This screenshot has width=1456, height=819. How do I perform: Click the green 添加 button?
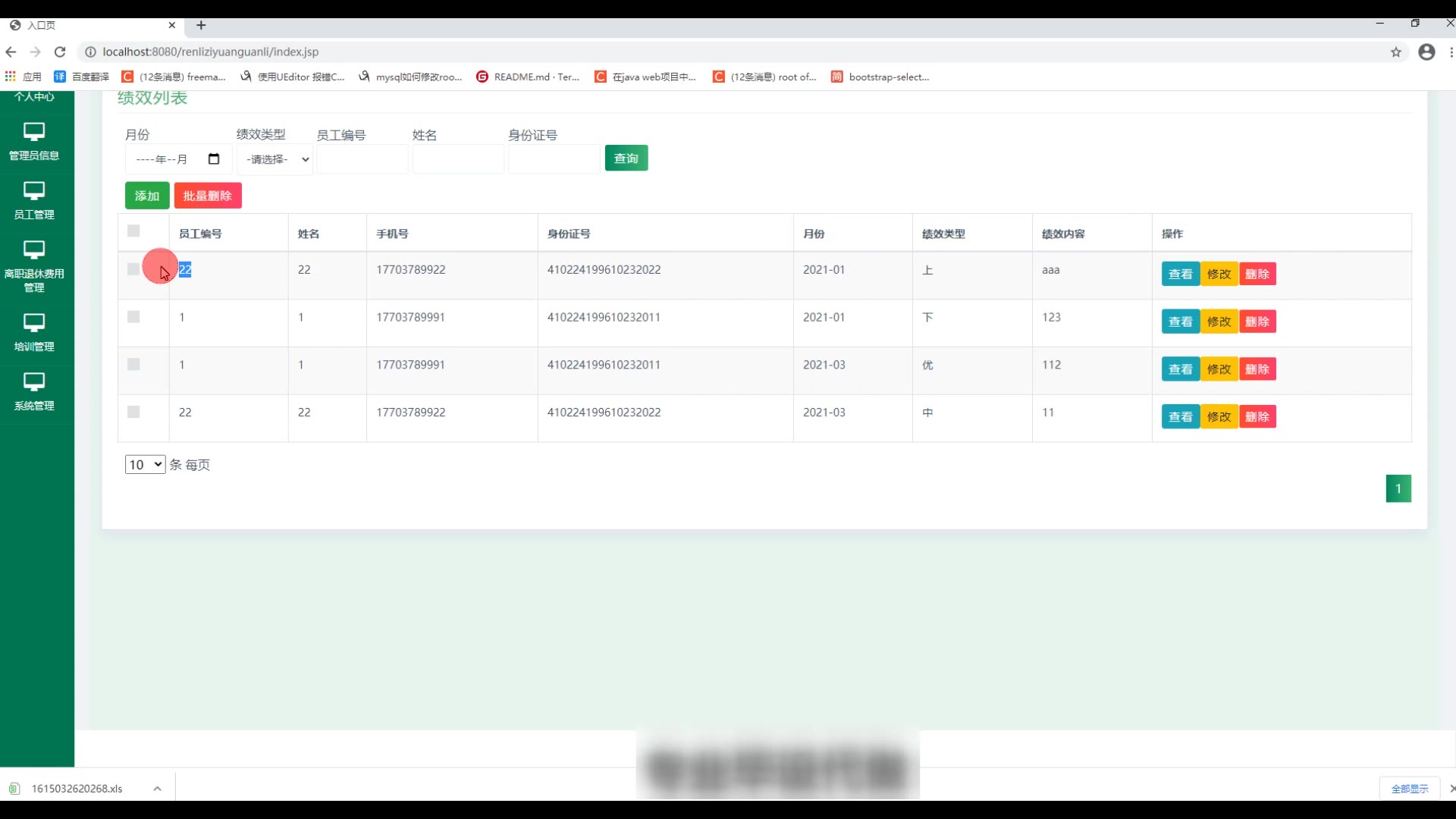tap(147, 196)
